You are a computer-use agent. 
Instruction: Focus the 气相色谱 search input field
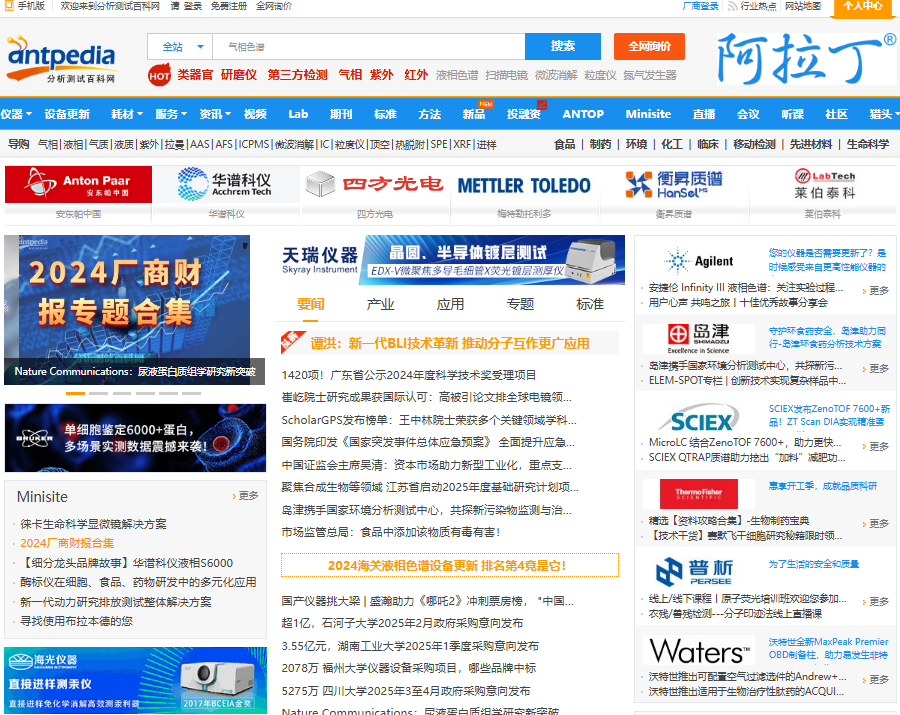pyautogui.click(x=368, y=46)
